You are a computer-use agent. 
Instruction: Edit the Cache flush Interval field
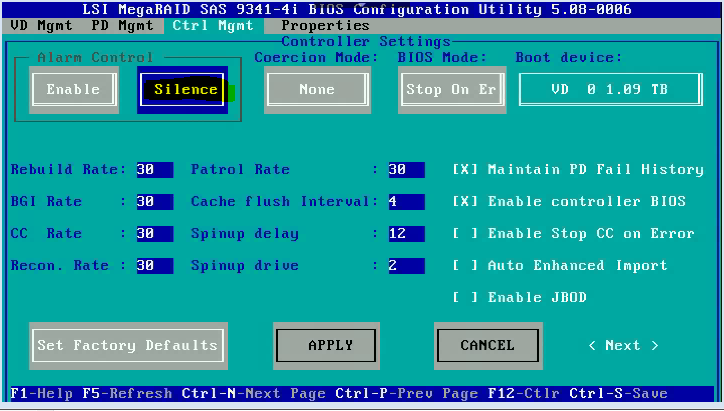click(x=407, y=202)
